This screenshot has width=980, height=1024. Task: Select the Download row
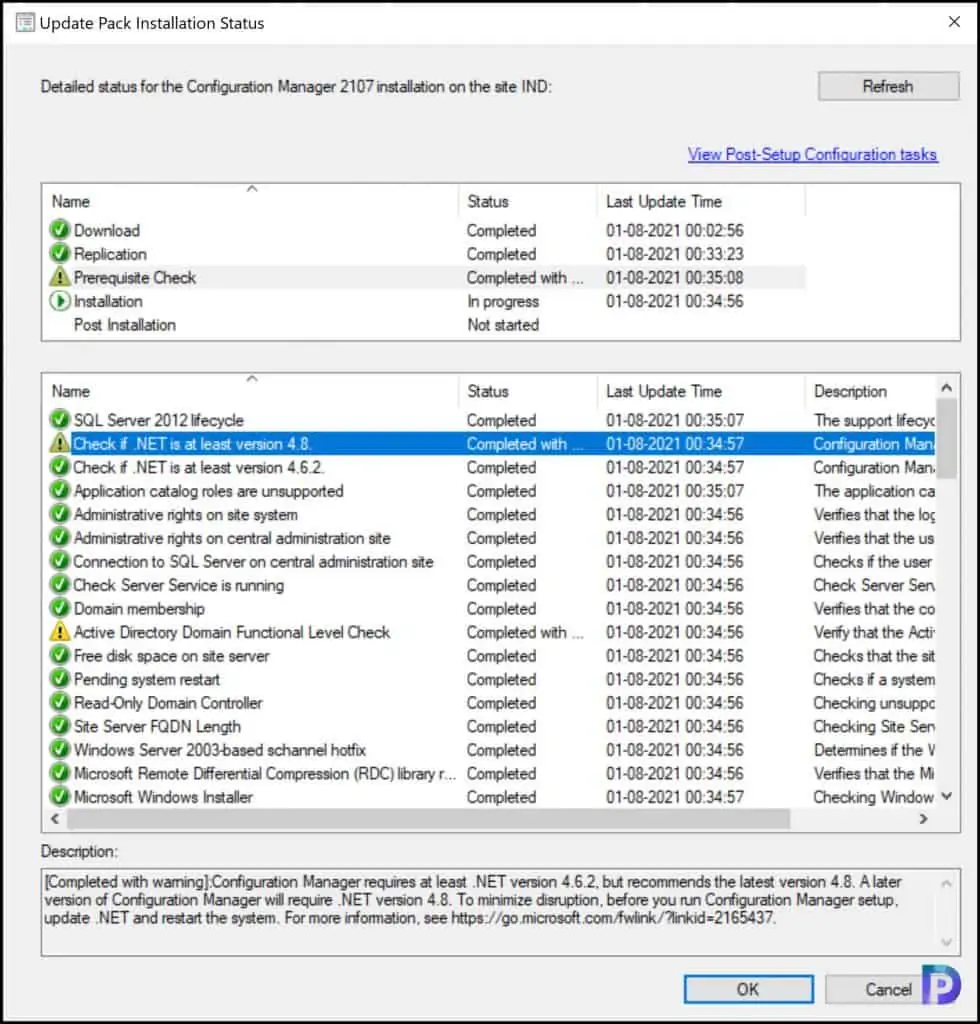click(x=426, y=230)
